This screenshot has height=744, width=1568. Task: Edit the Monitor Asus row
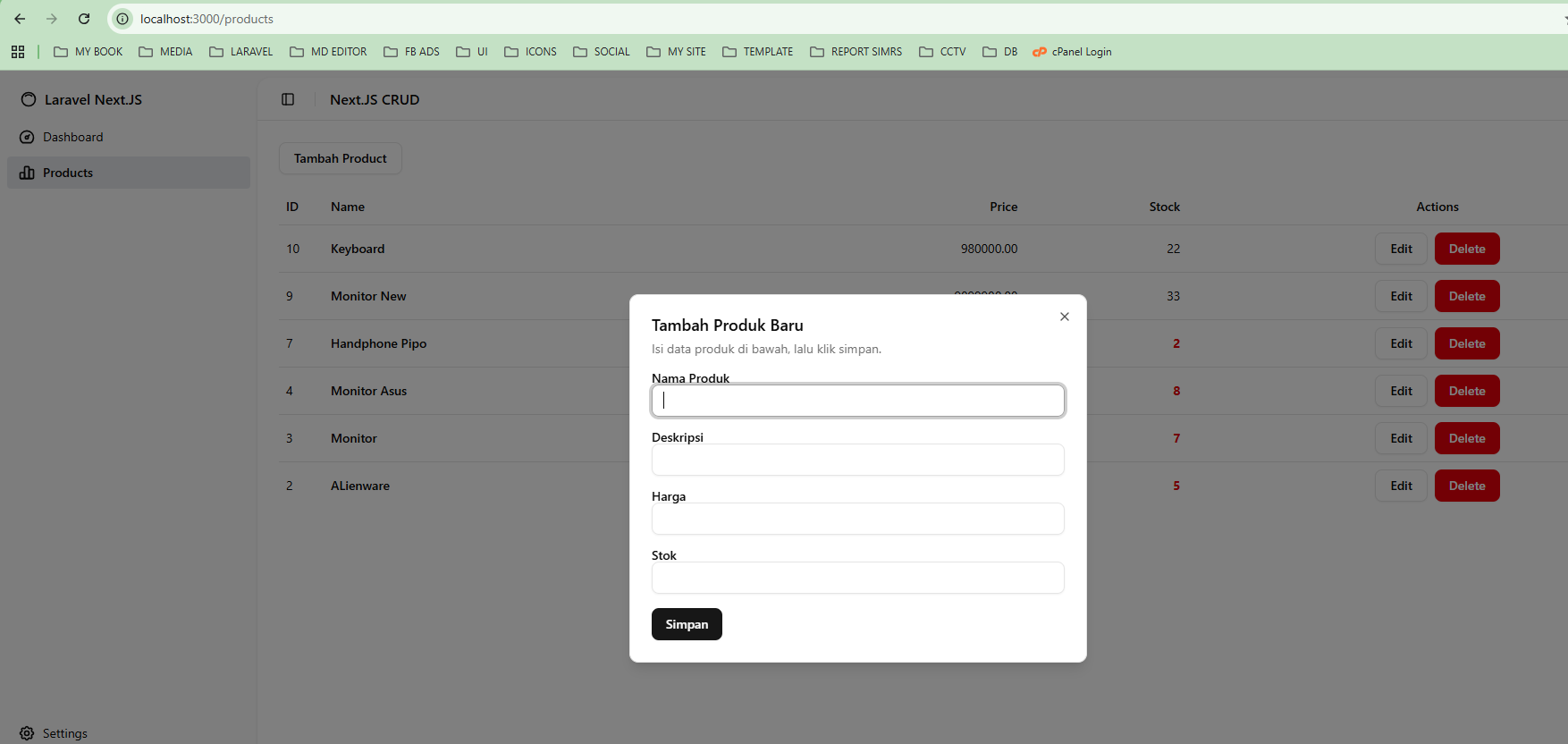(1401, 391)
